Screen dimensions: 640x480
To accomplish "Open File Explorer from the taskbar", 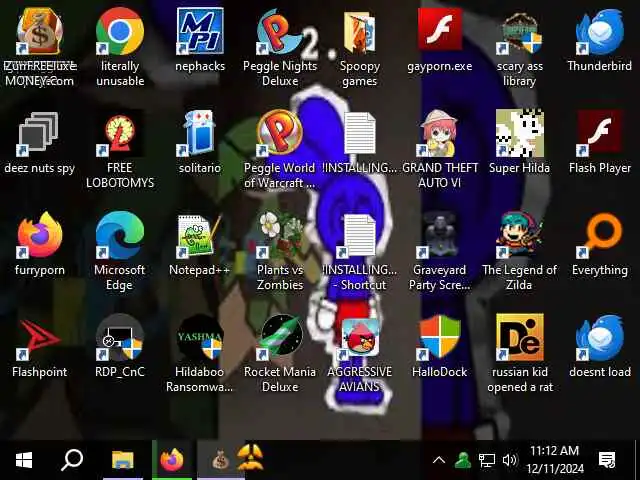I will pos(123,460).
